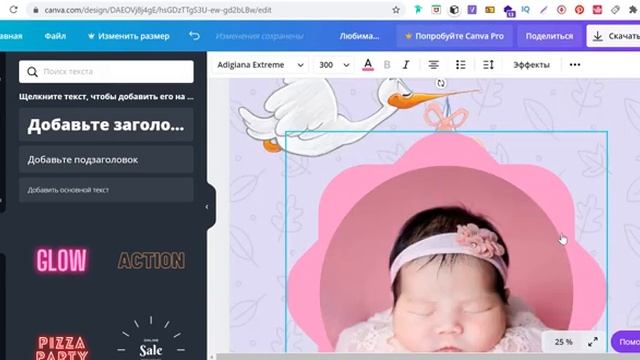Viewport: 640px width, 360px height.
Task: Open the browser extensions puzzle icon
Action: 633,10
